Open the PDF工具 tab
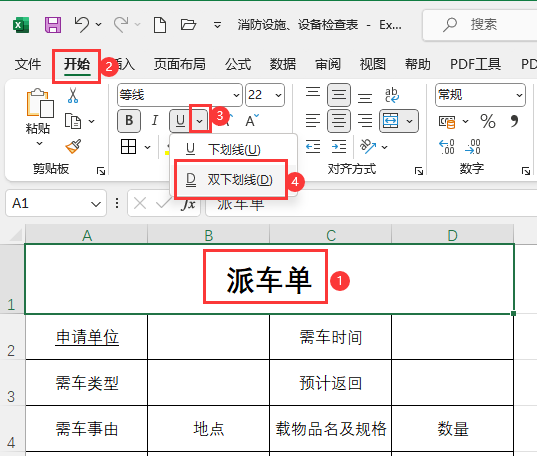This screenshot has height=456, width=537. [x=475, y=64]
